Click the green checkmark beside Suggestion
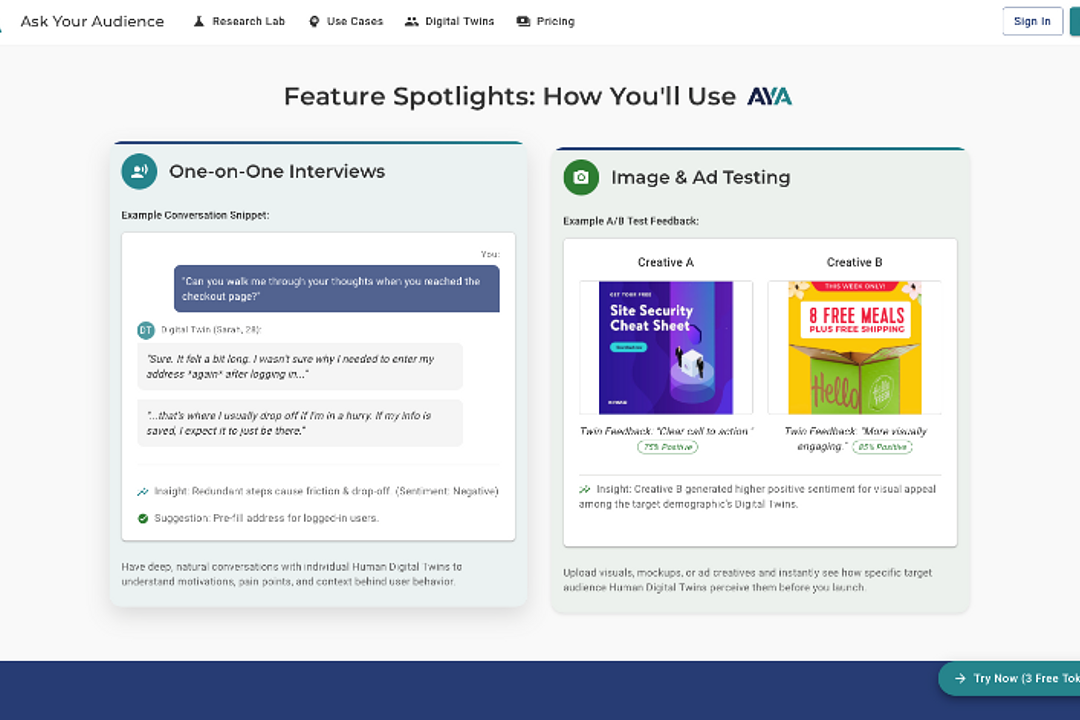The width and height of the screenshot is (1080, 720). (x=143, y=518)
